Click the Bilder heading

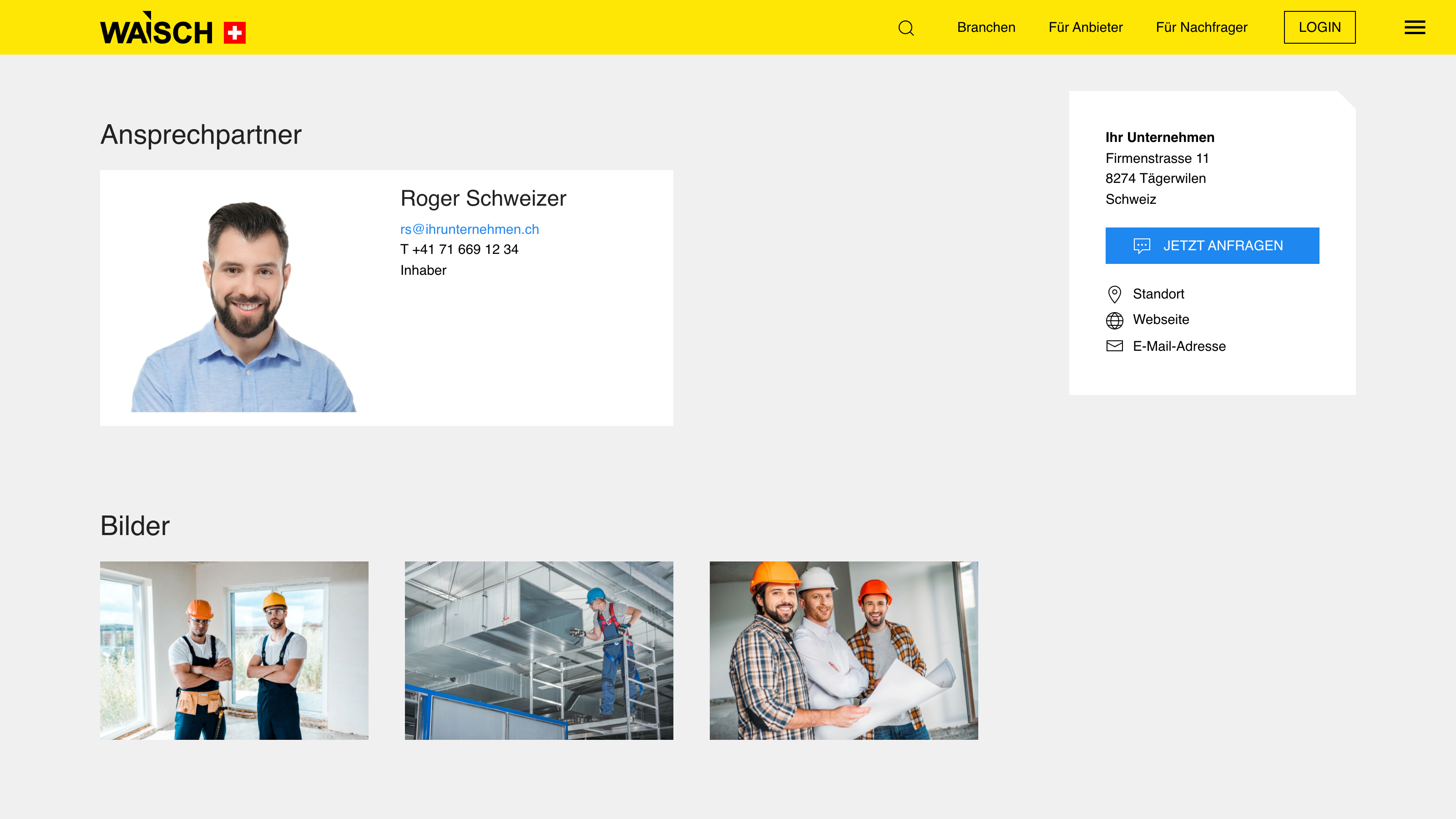135,526
